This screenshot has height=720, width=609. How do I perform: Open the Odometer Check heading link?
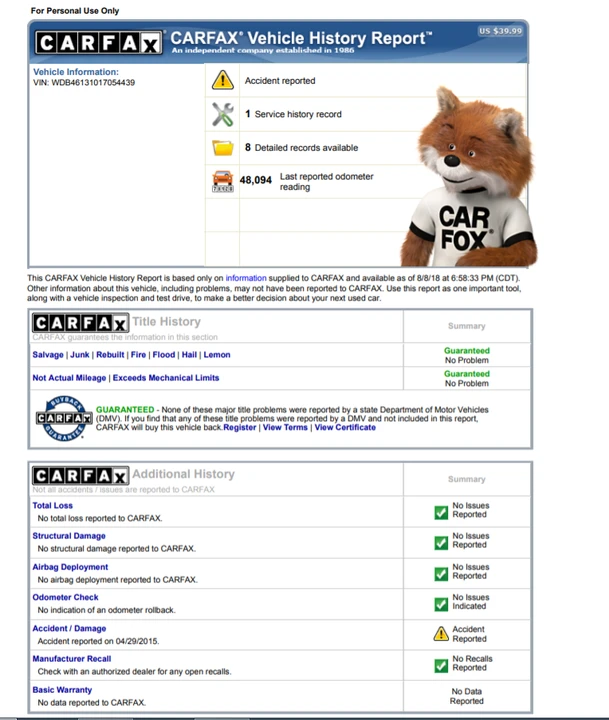tap(65, 597)
